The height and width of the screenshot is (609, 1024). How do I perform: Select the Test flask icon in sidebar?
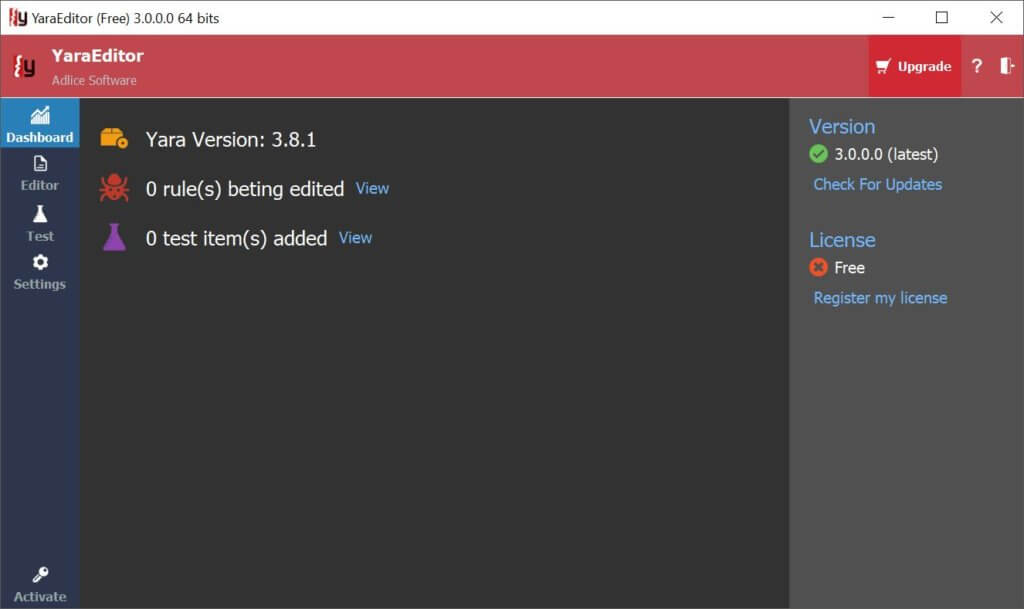(x=39, y=212)
